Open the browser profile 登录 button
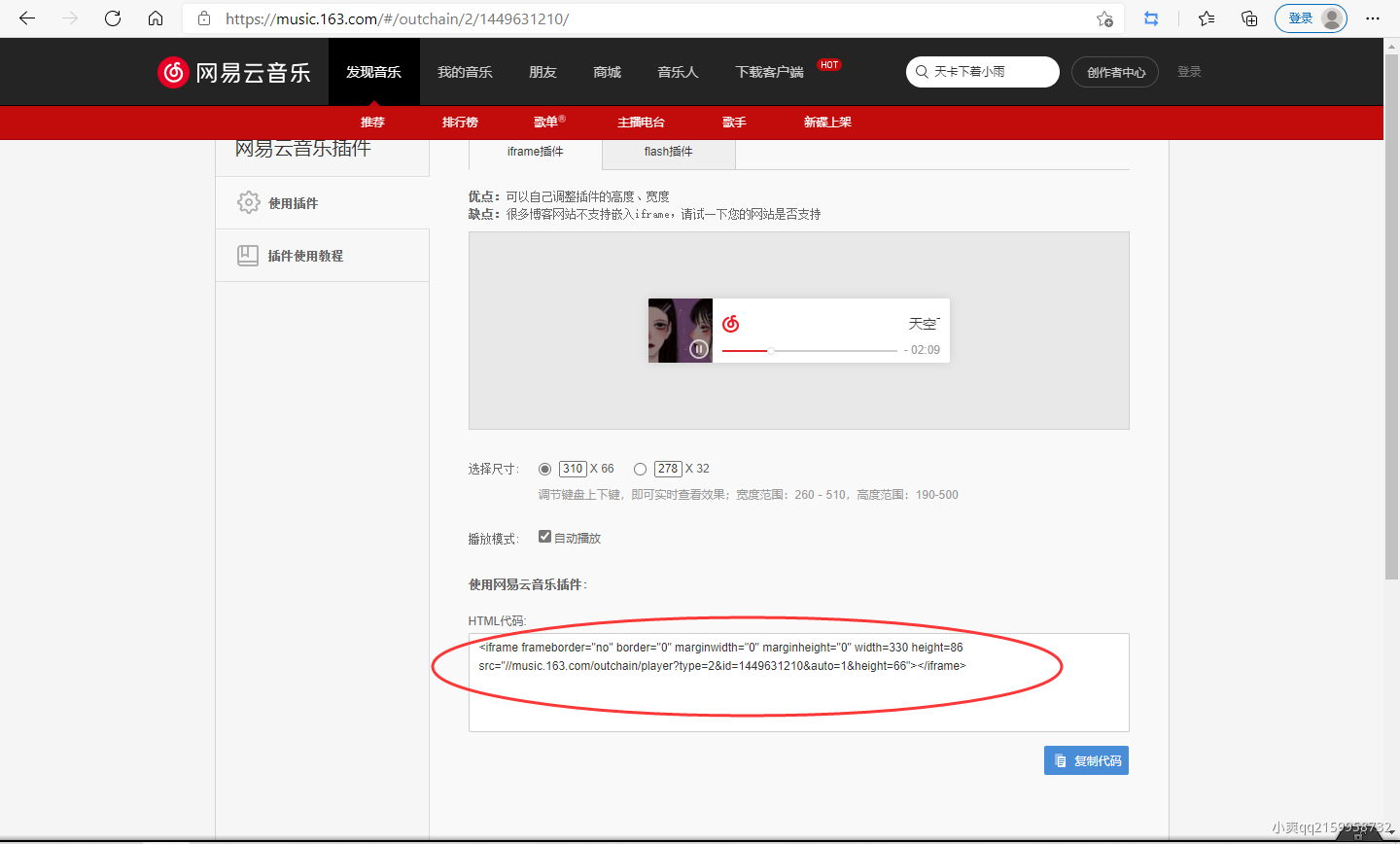The height and width of the screenshot is (844, 1400). [x=1311, y=18]
